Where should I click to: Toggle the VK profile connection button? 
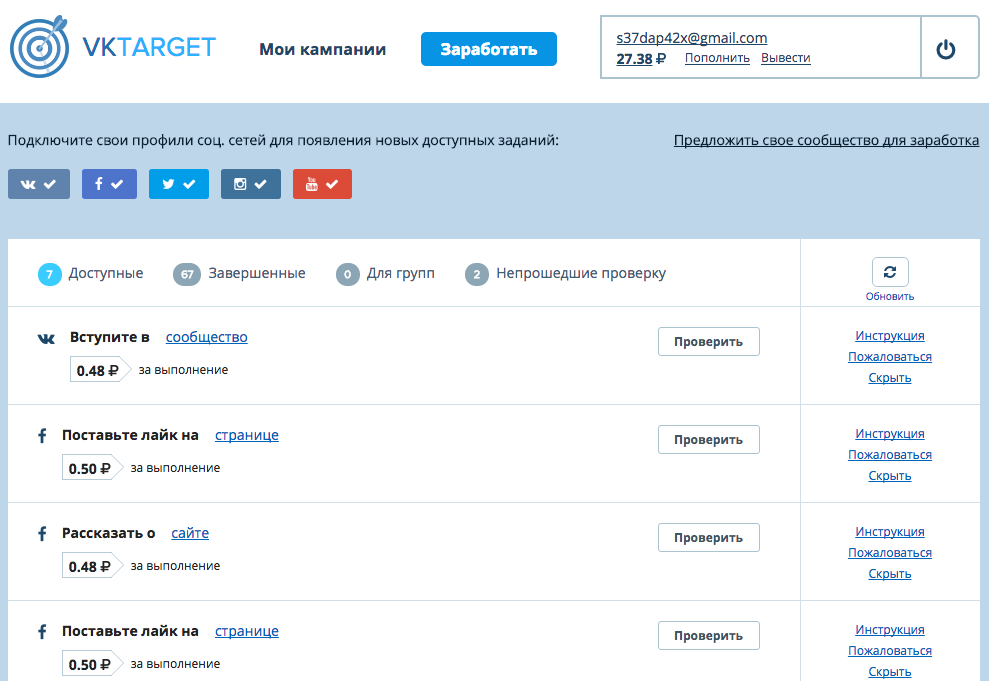[x=39, y=184]
